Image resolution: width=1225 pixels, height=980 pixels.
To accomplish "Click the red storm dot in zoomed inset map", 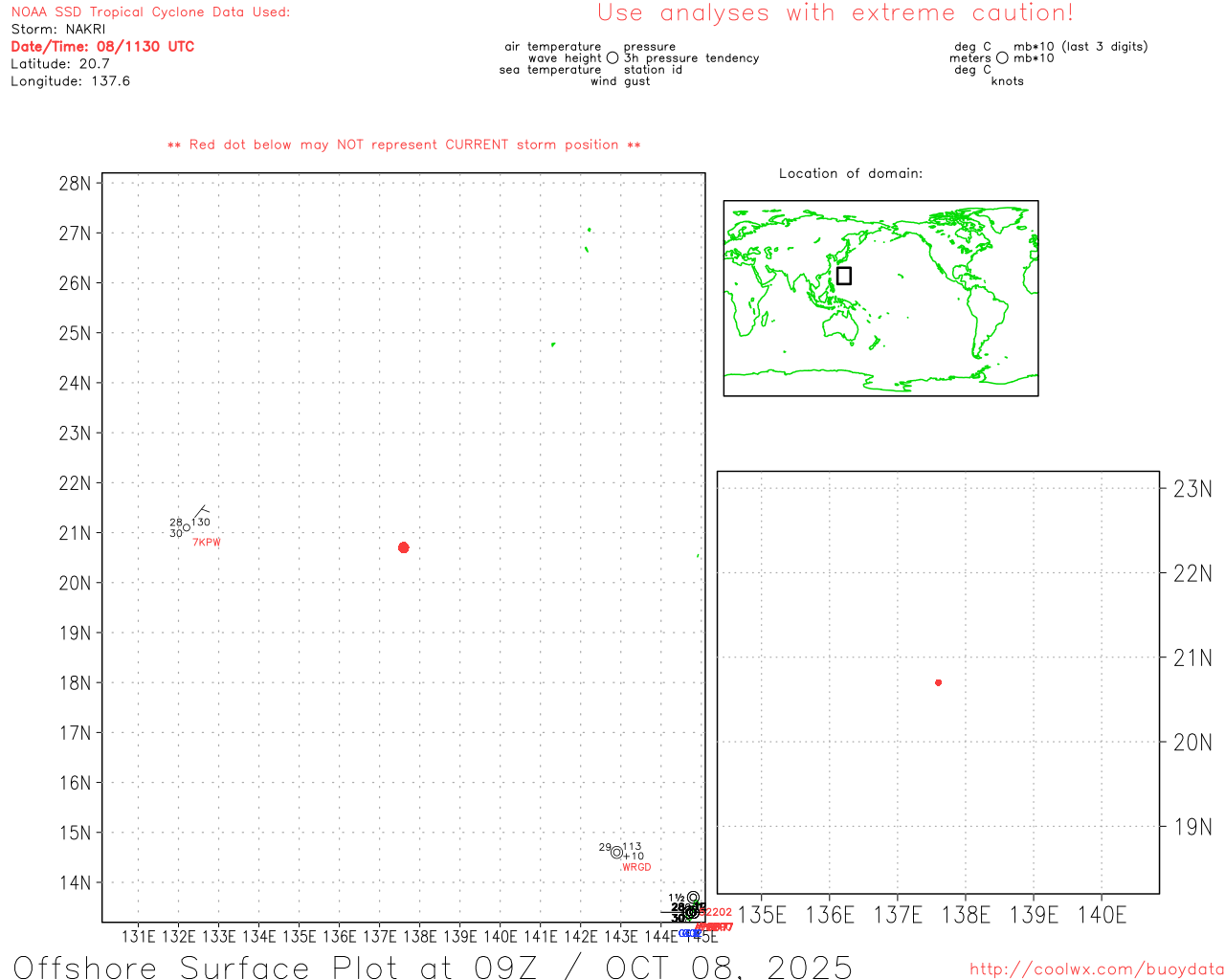I will coord(938,682).
